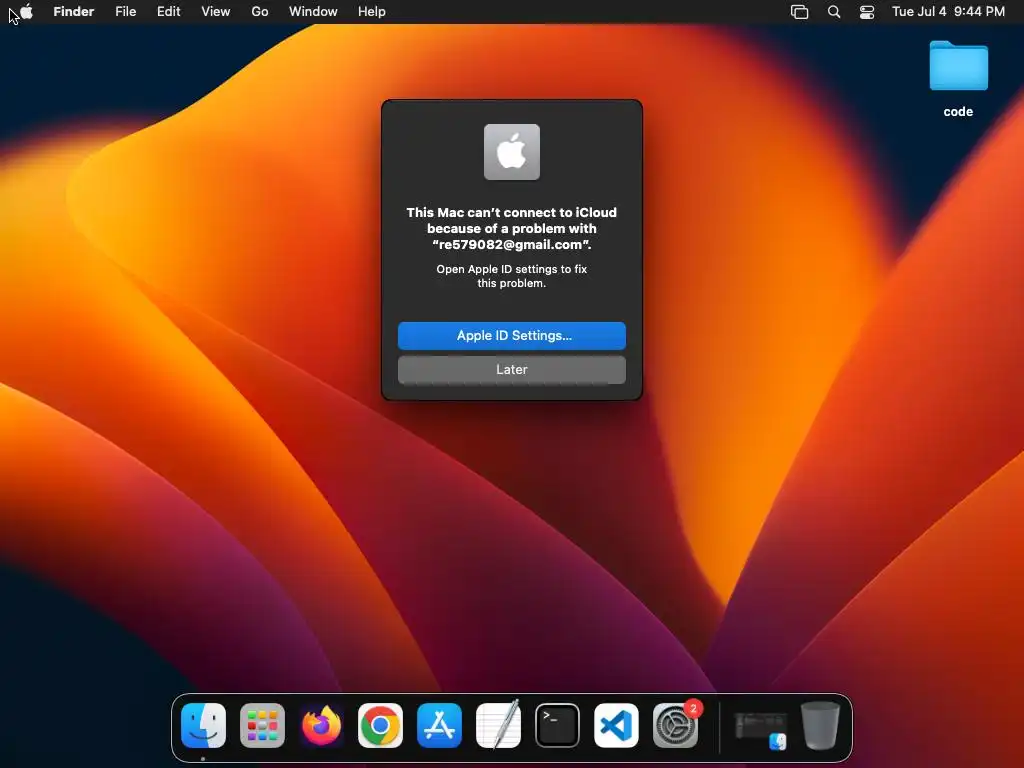
Task: Click the Apple logo in the dialog
Action: pos(512,152)
